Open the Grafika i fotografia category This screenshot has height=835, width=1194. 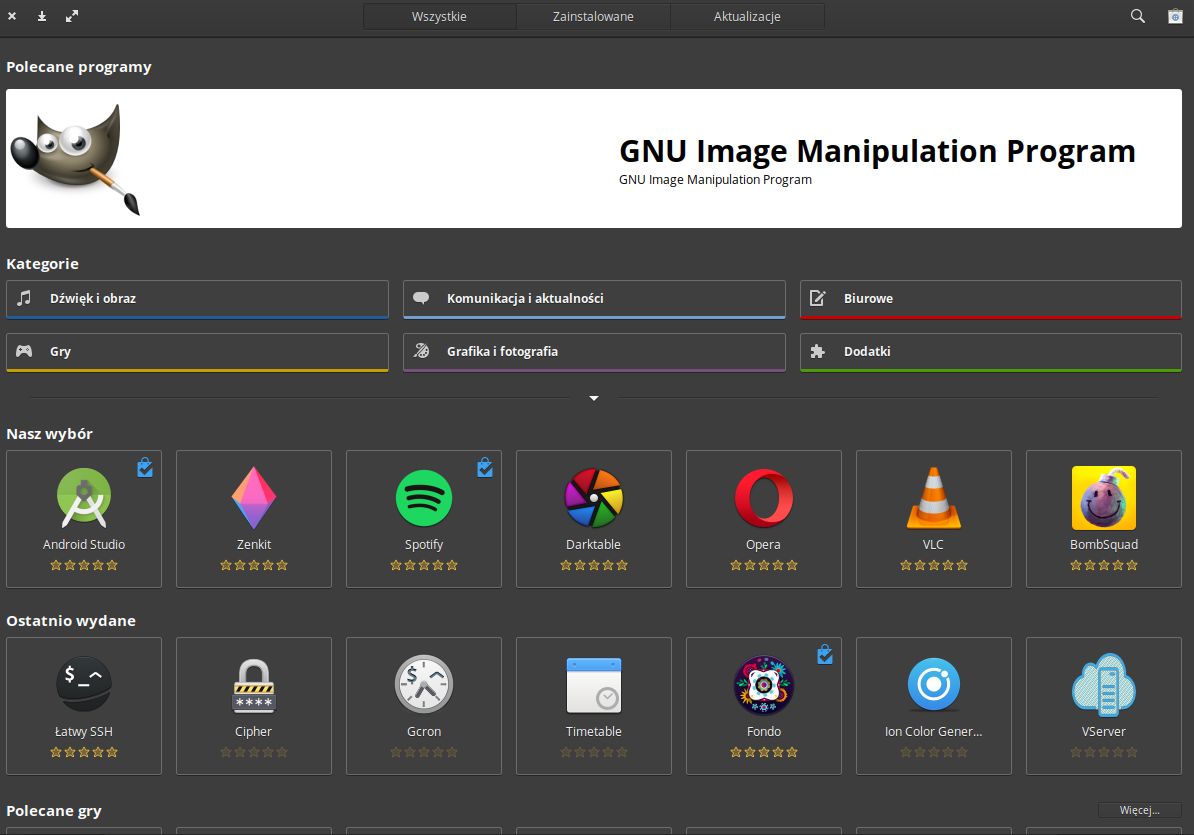pyautogui.click(x=594, y=352)
